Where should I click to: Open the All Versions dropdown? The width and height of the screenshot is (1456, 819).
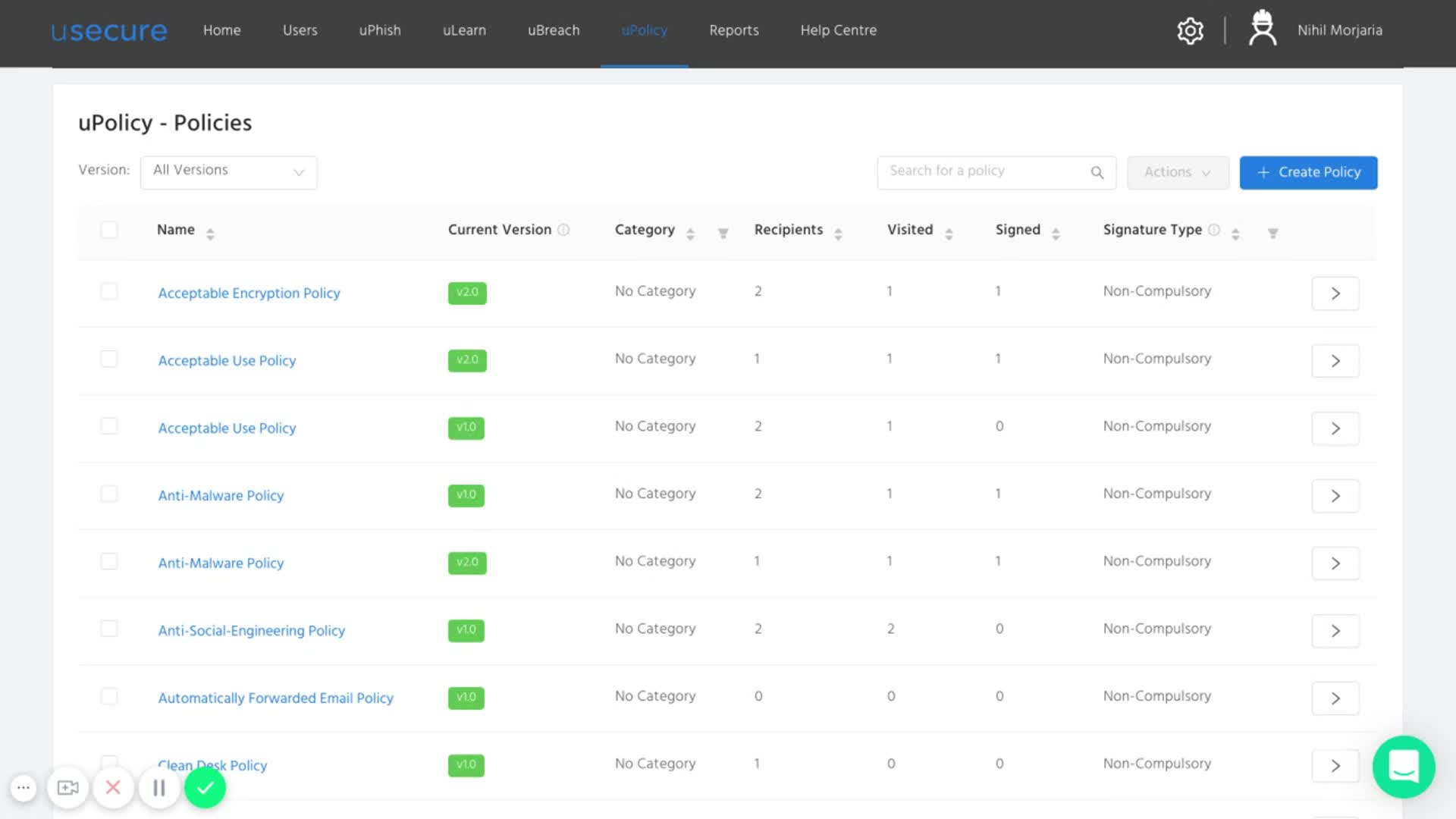click(x=228, y=172)
